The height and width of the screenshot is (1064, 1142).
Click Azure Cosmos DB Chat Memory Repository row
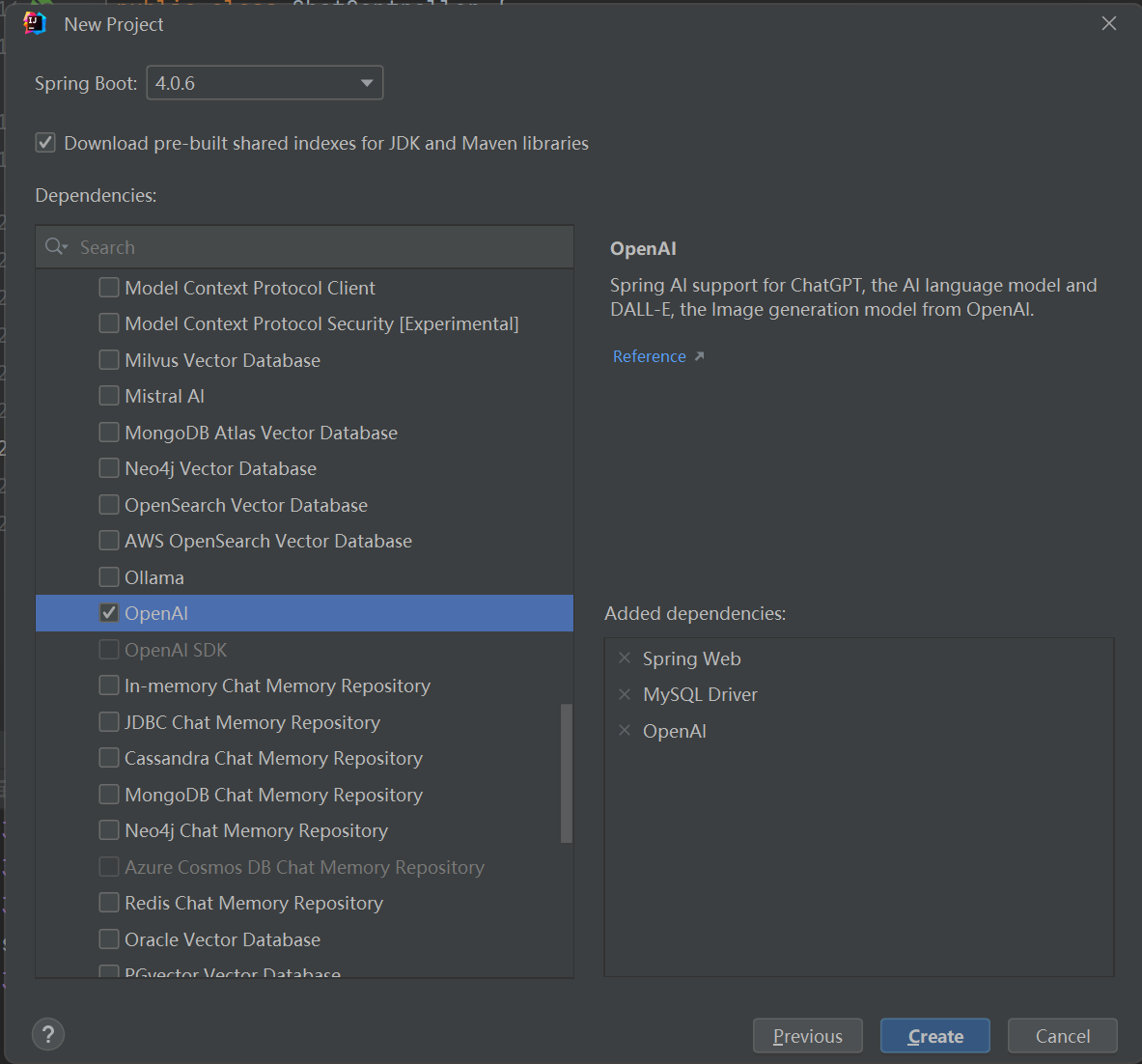pyautogui.click(x=304, y=867)
